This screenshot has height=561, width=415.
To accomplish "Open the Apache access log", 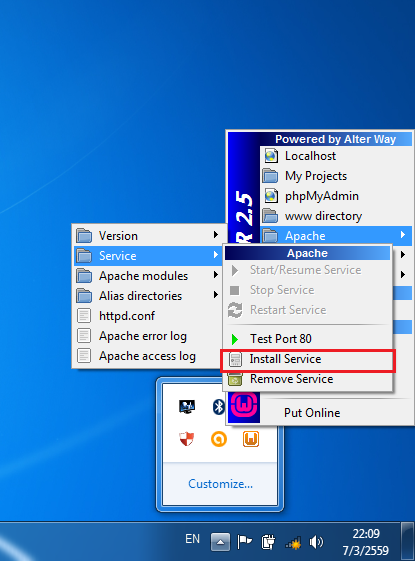I will tap(147, 356).
